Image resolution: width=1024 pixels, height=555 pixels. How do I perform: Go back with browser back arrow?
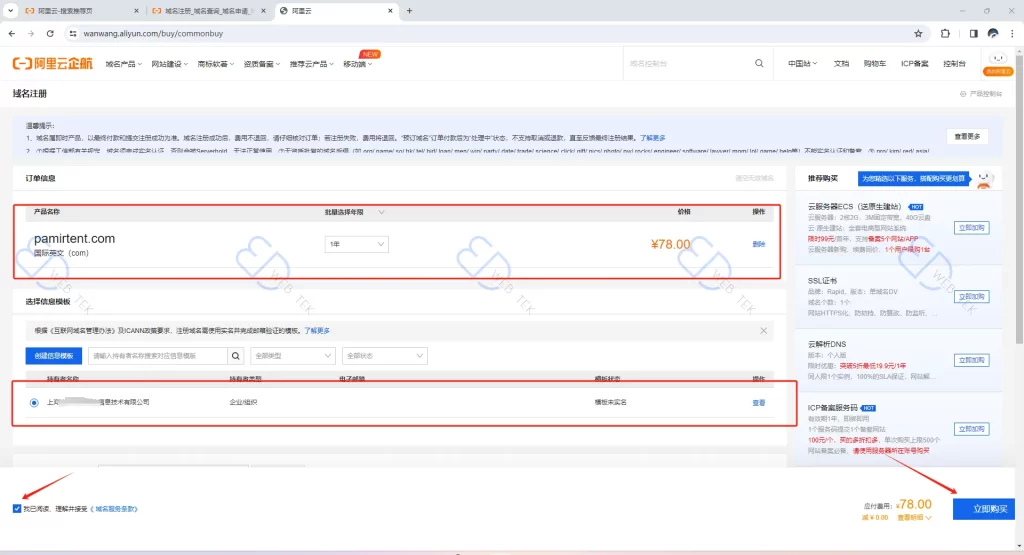point(12,33)
